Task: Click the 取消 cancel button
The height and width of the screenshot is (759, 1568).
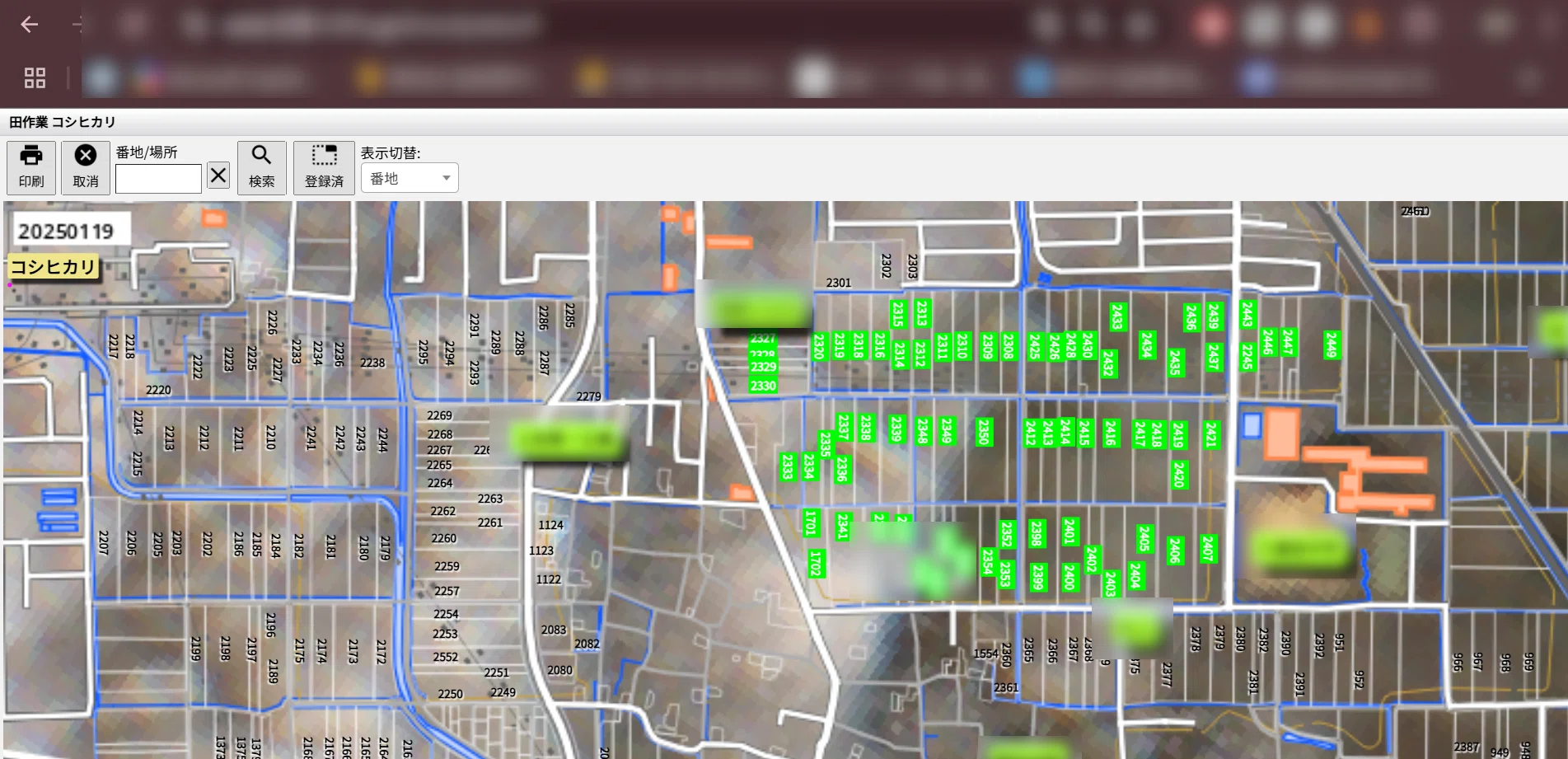Action: click(x=86, y=167)
